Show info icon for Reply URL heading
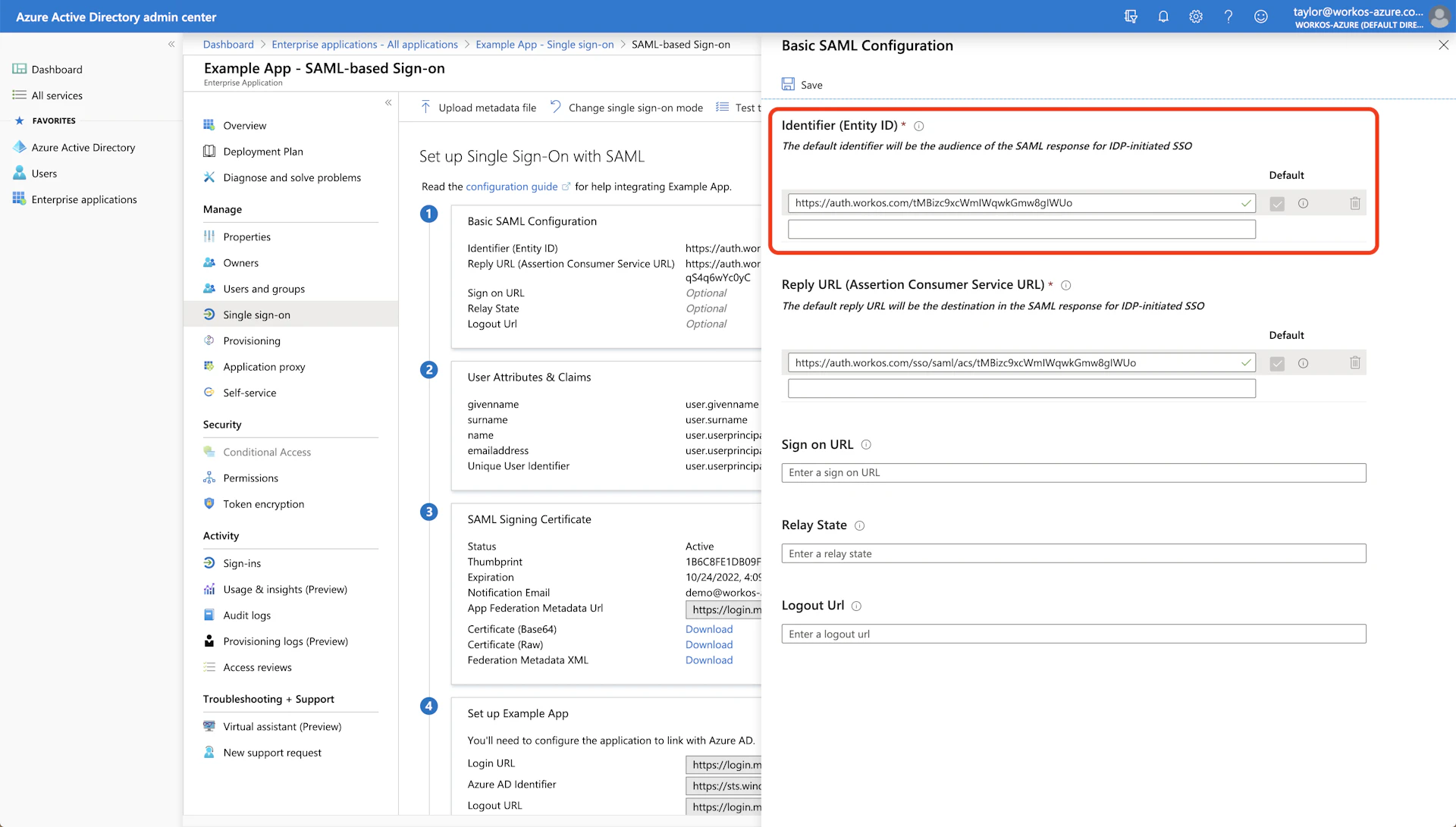 1066,286
